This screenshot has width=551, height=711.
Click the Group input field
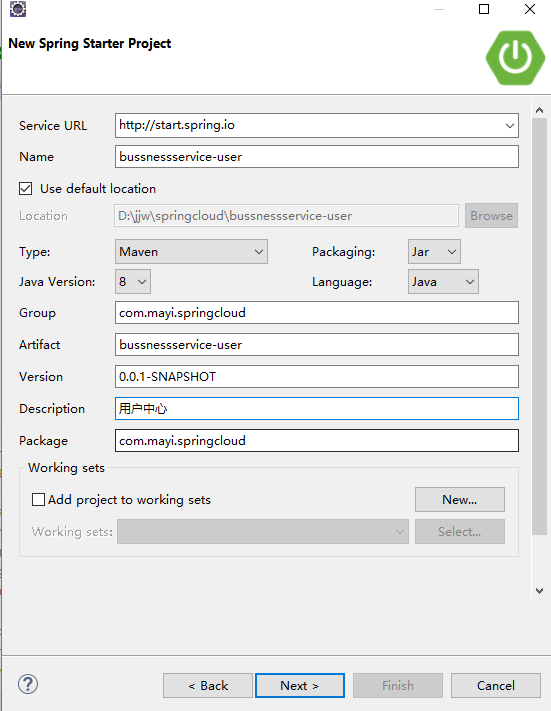(x=317, y=312)
